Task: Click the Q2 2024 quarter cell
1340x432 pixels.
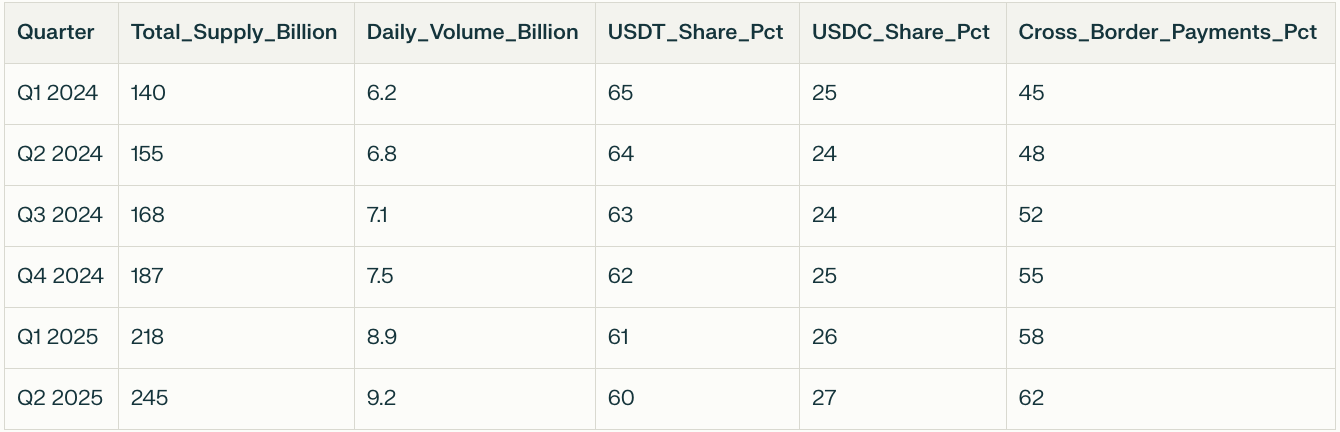Action: [60, 154]
